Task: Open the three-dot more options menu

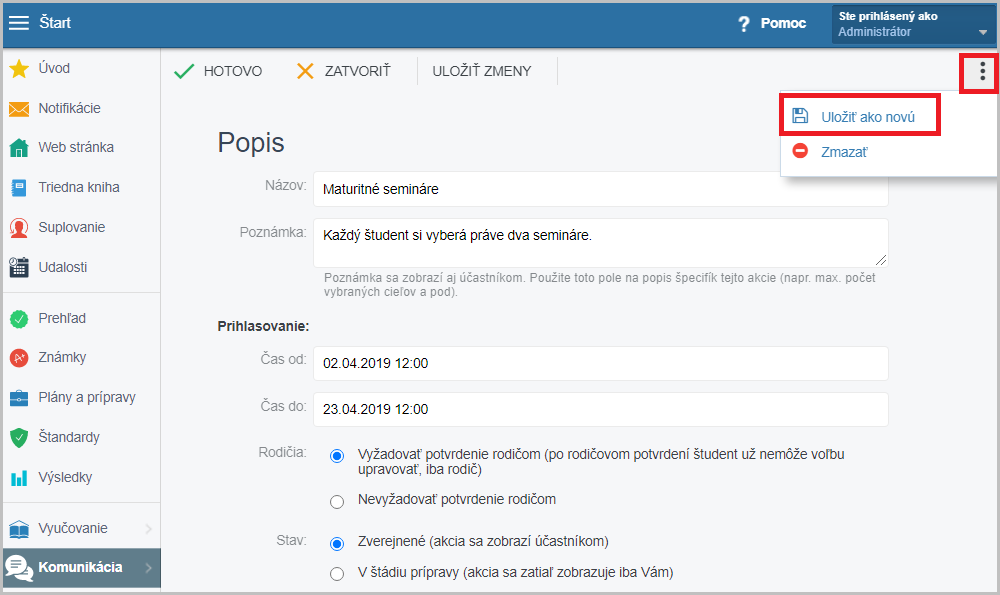Action: pyautogui.click(x=982, y=71)
